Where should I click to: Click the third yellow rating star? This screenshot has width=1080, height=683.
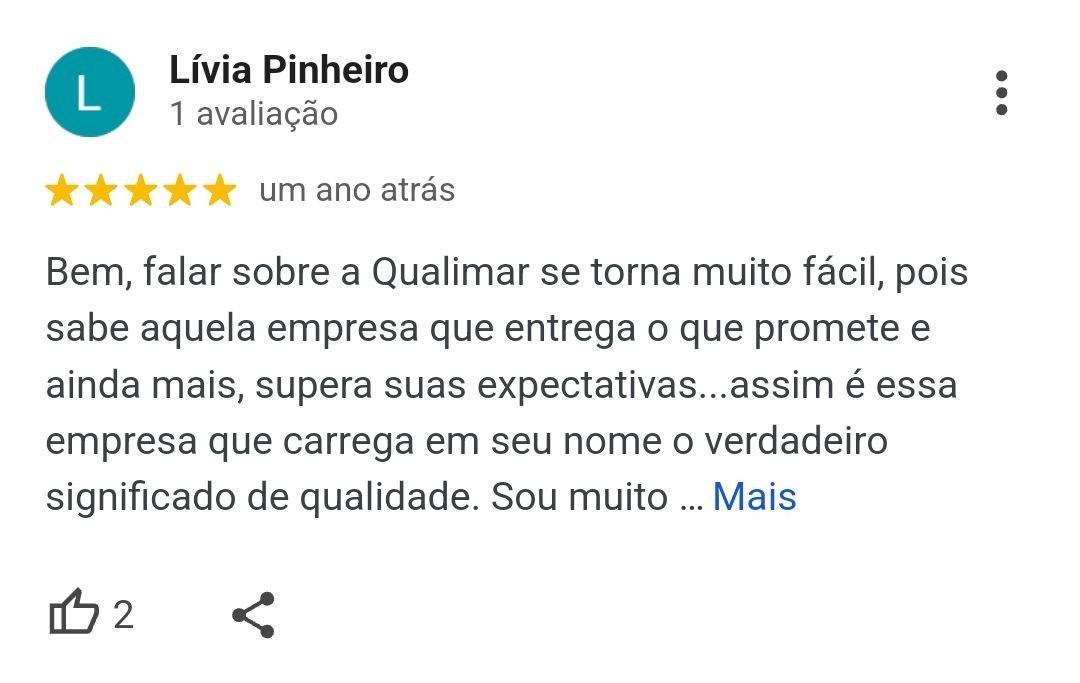140,190
